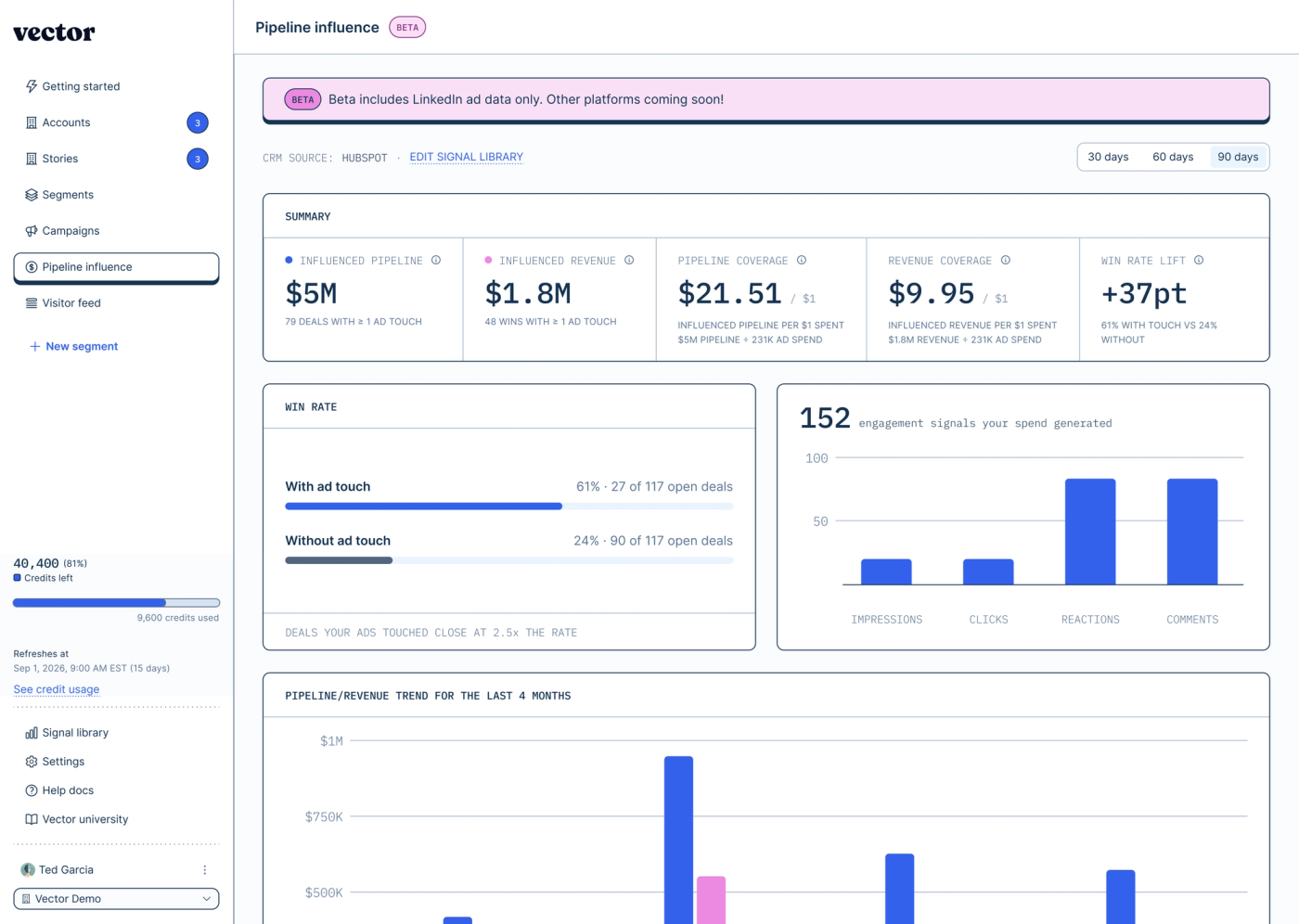Viewport: 1299px width, 924px height.
Task: Click info icon next to Pipeline Coverage
Action: point(802,260)
